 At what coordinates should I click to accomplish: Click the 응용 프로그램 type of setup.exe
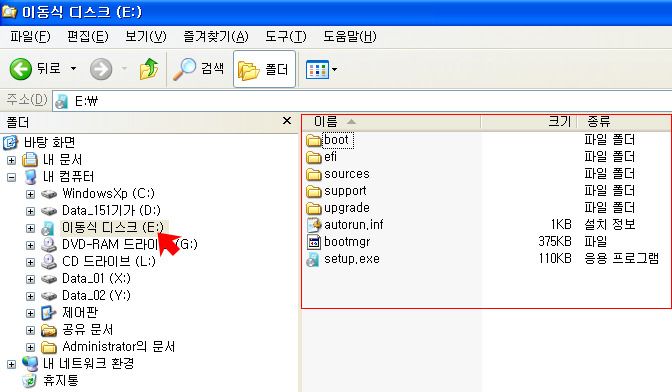pyautogui.click(x=621, y=259)
